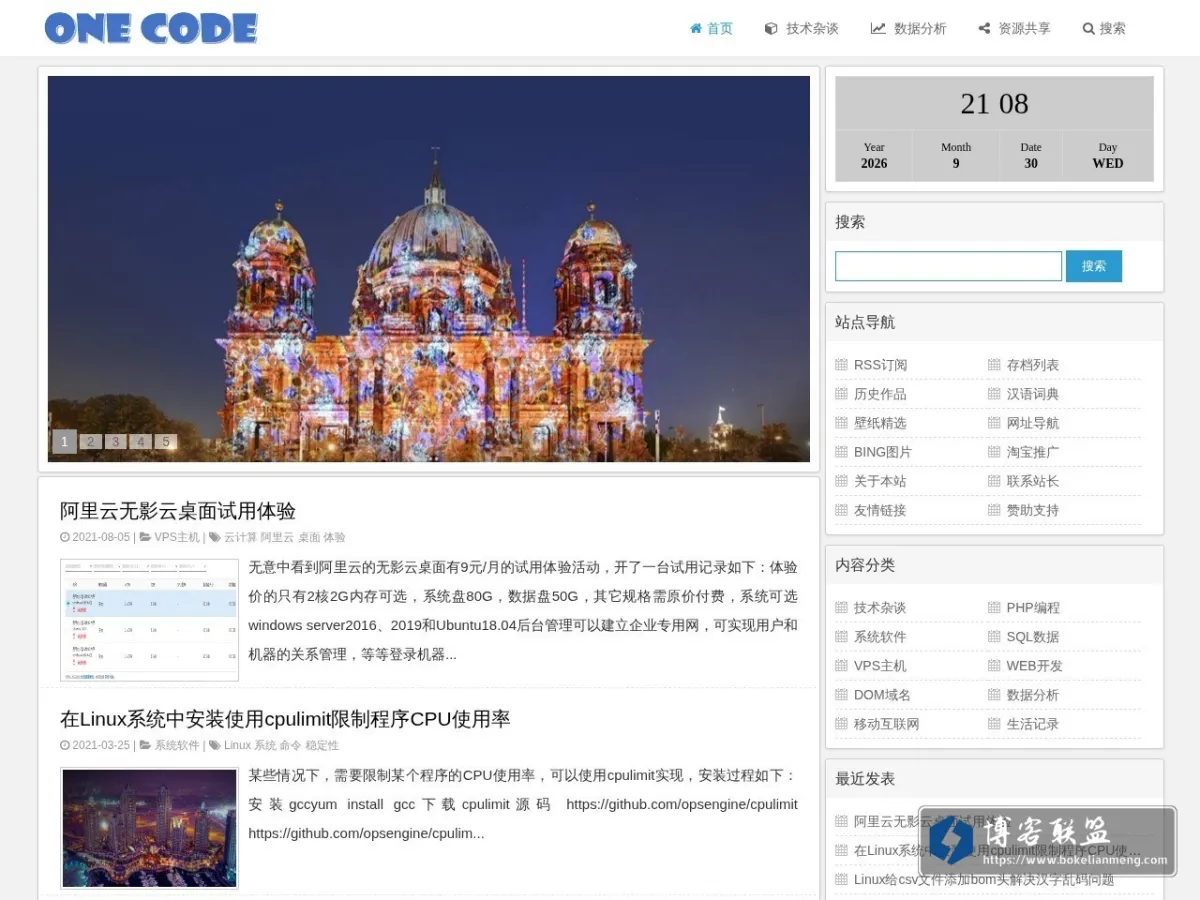This screenshot has height=900, width=1200.
Task: Open the 友情链接 link
Action: point(880,510)
